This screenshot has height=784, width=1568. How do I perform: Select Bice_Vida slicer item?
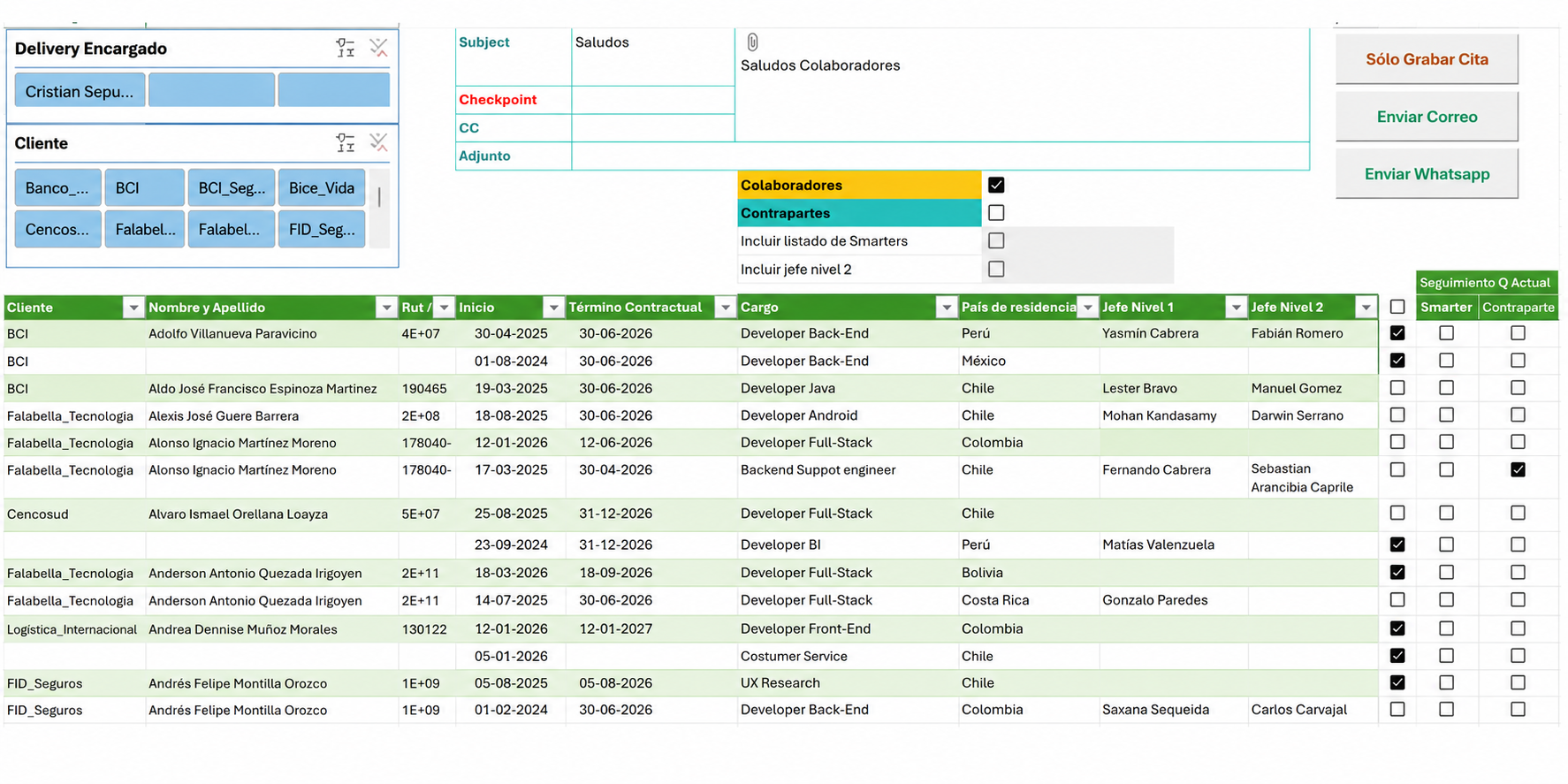pyautogui.click(x=322, y=187)
